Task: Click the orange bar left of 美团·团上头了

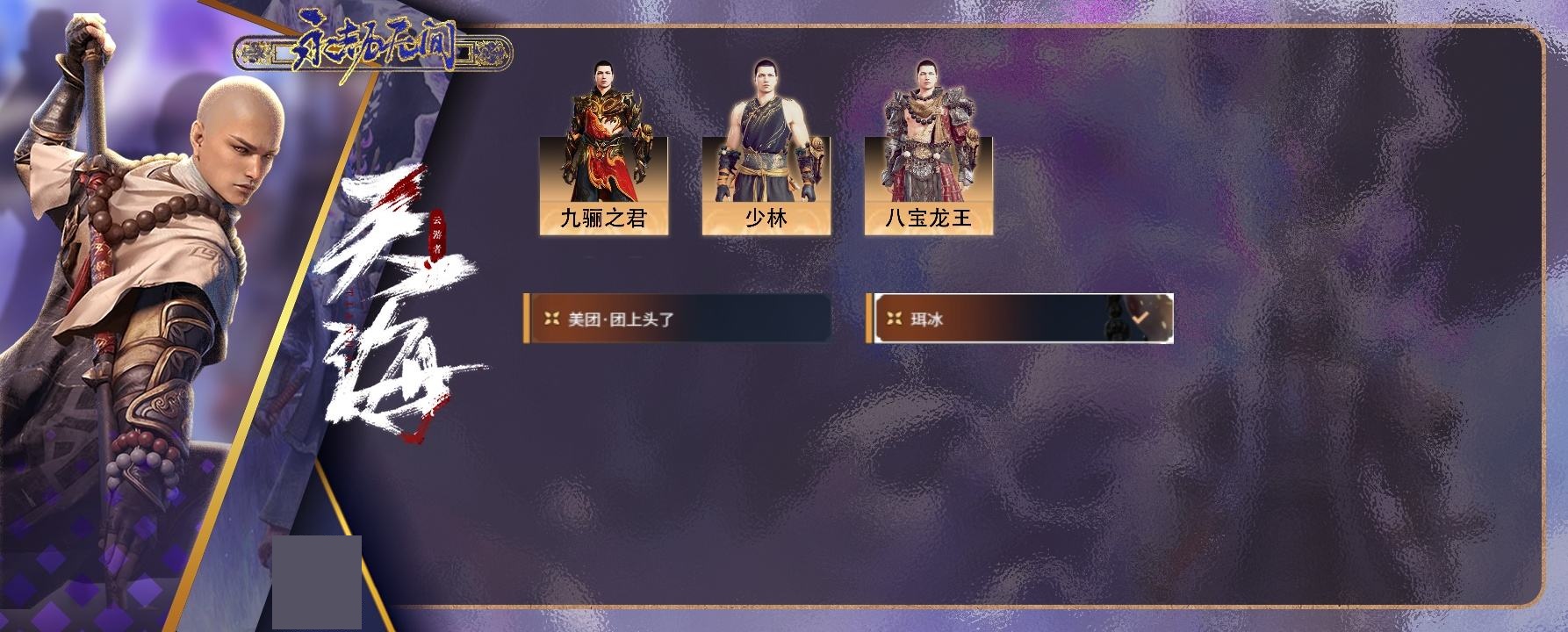Action: coord(526,319)
